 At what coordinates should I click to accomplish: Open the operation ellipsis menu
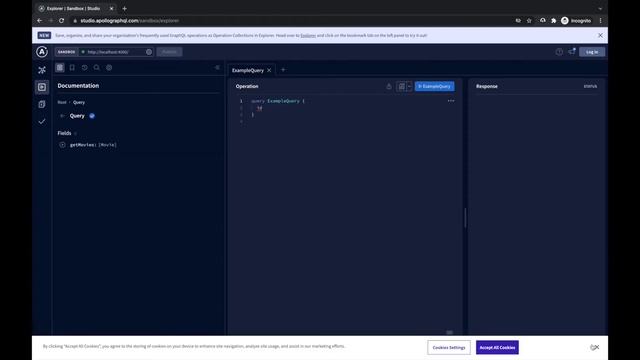pyautogui.click(x=451, y=101)
